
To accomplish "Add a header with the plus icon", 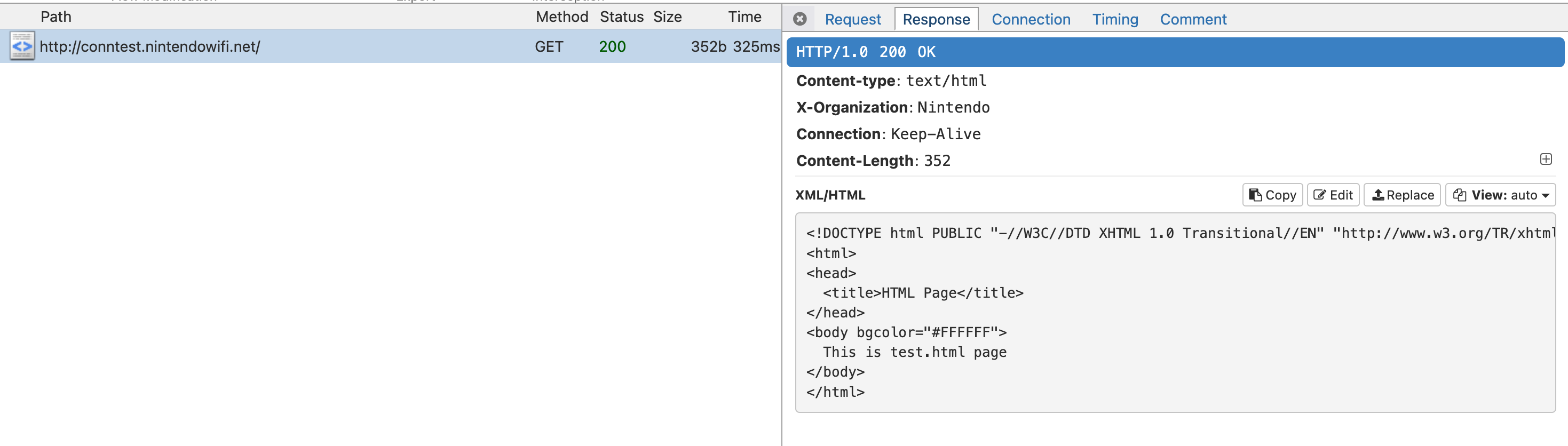I will tap(1546, 160).
